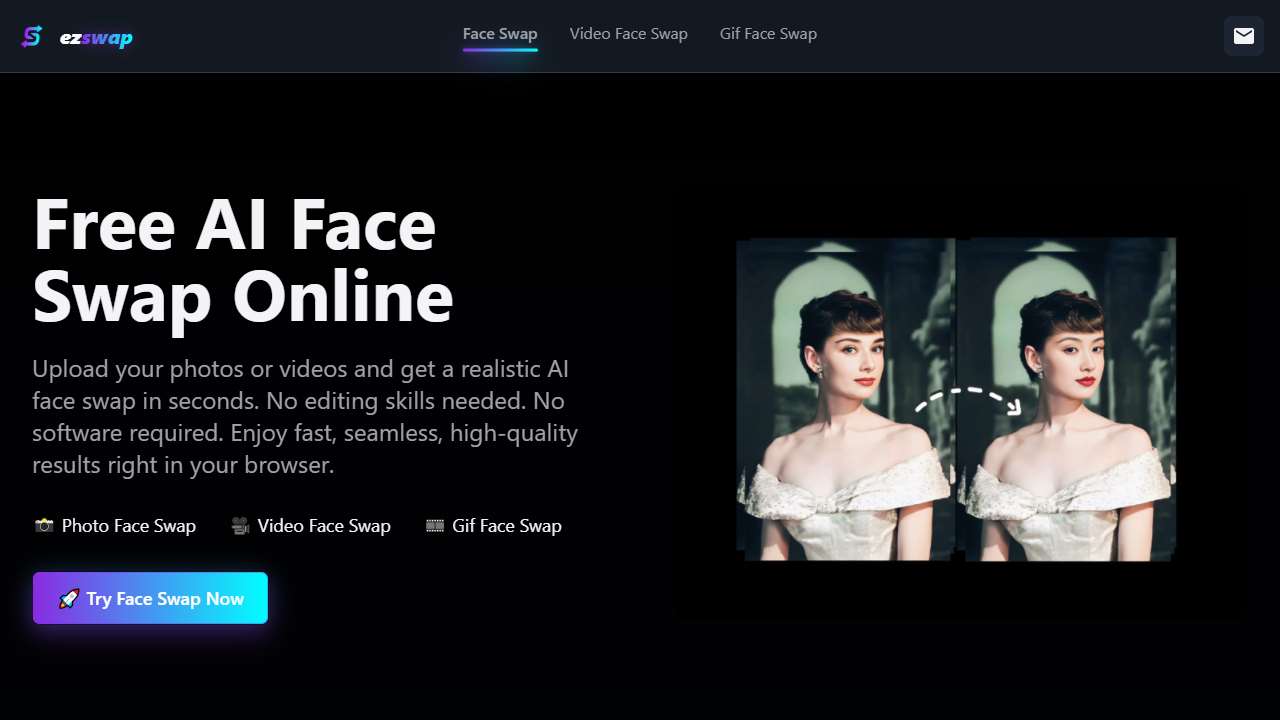Select the Video Face Swap label below the description

point(324,526)
